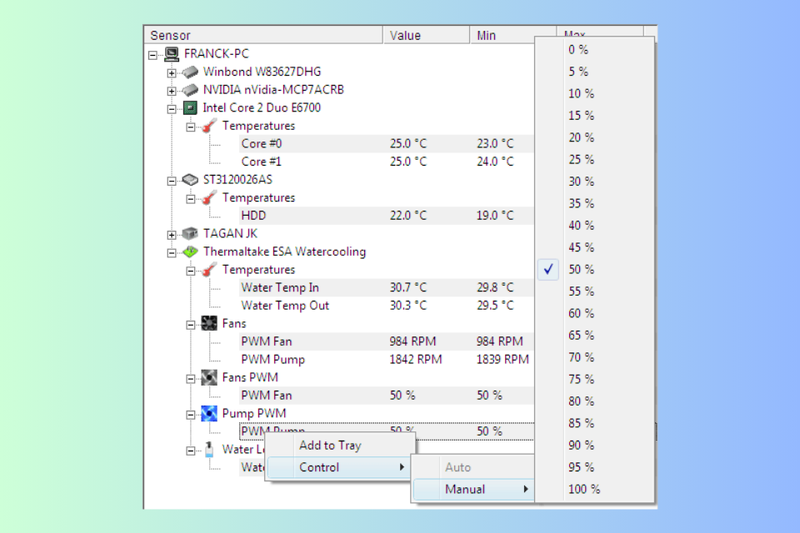Select PWM Fan row showing 50 %

point(386,395)
